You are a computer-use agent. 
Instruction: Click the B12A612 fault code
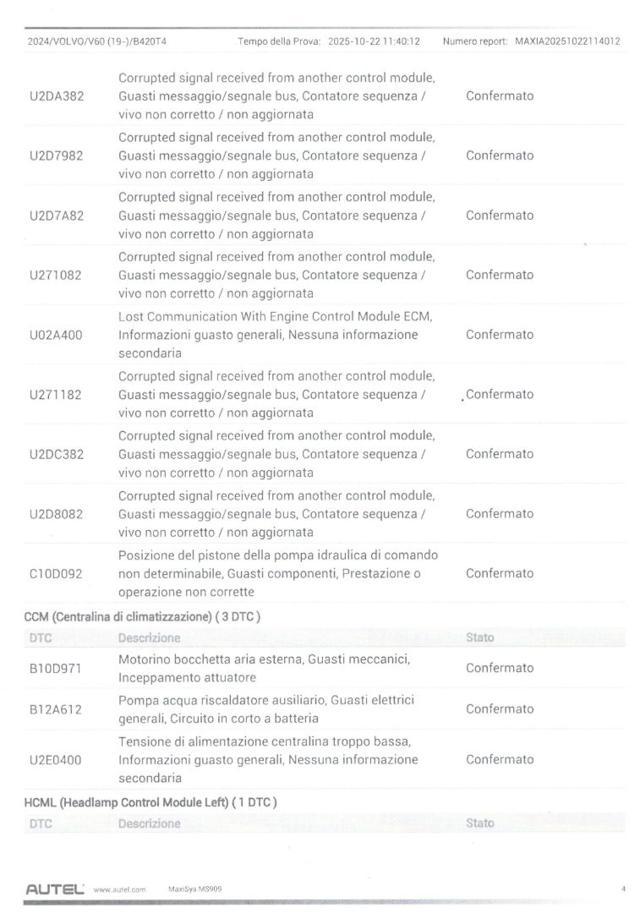click(56, 709)
